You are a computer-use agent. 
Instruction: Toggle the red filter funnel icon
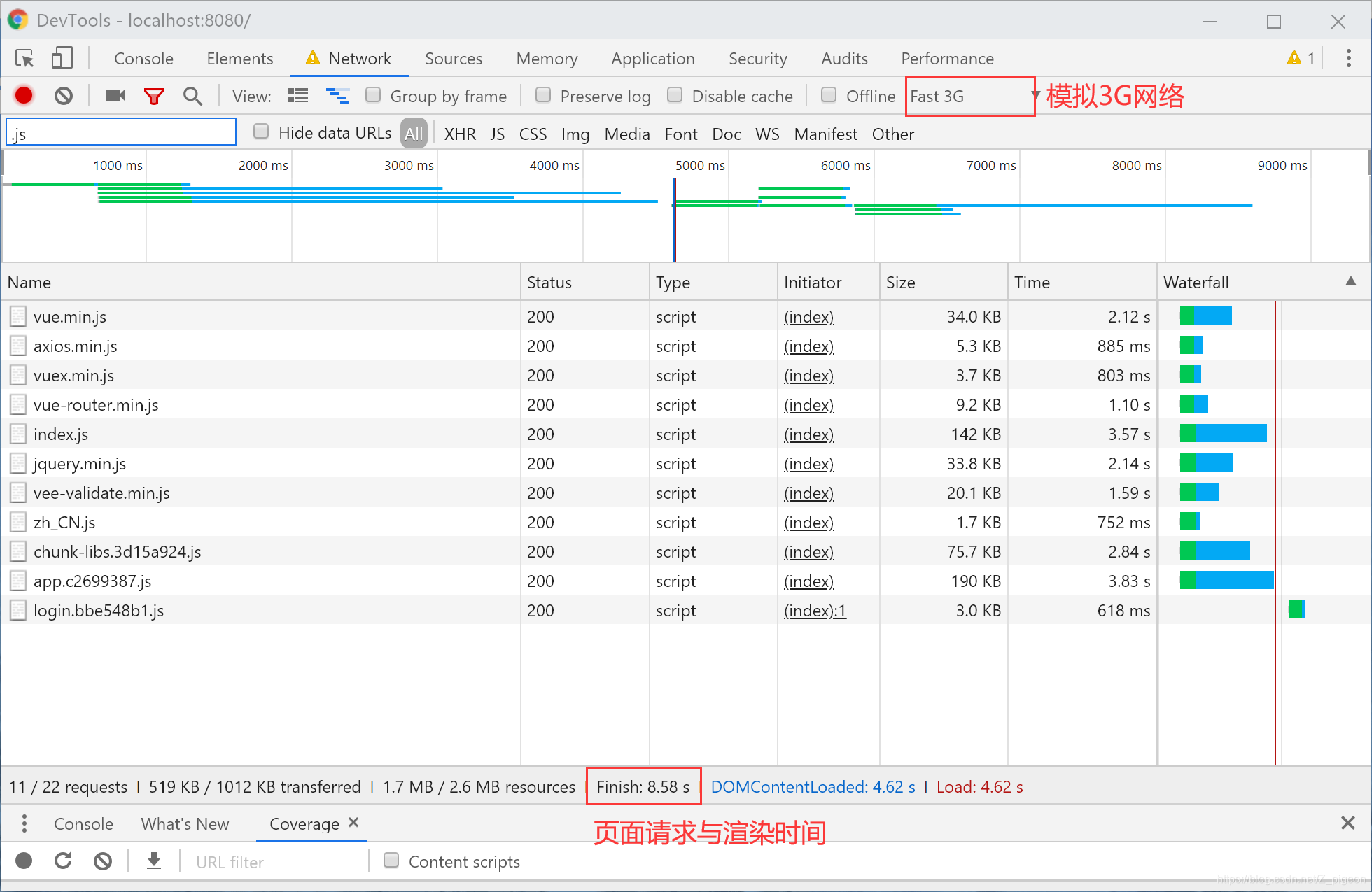(153, 96)
